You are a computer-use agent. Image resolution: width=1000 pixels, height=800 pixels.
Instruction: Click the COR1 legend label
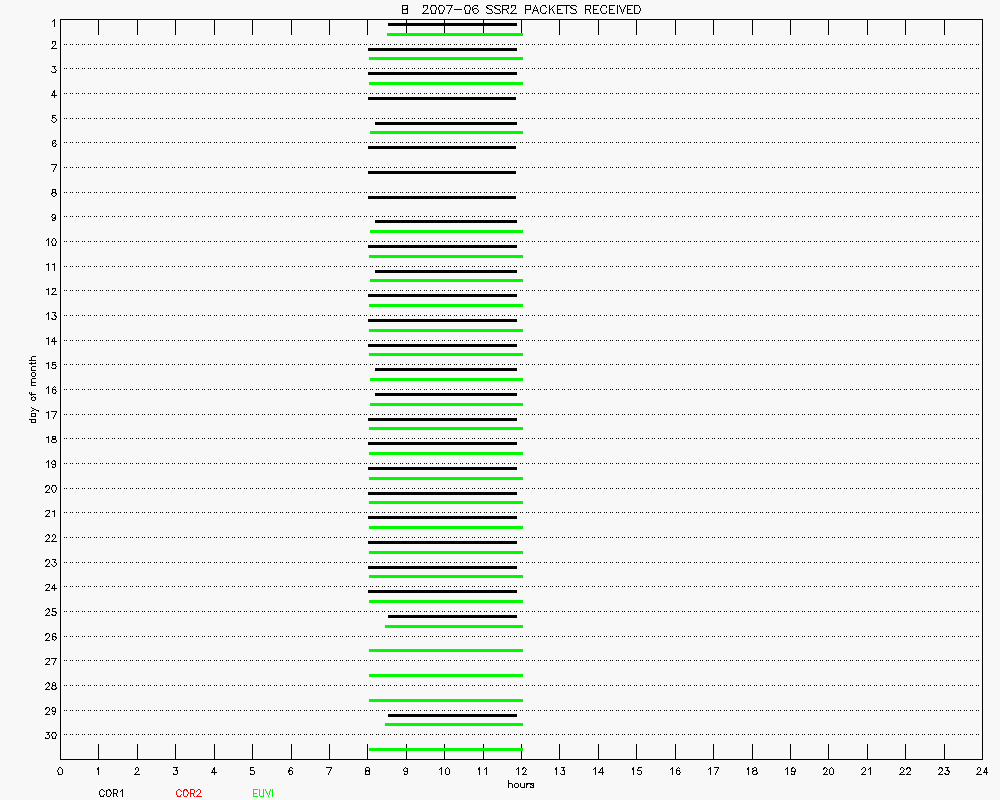110,793
